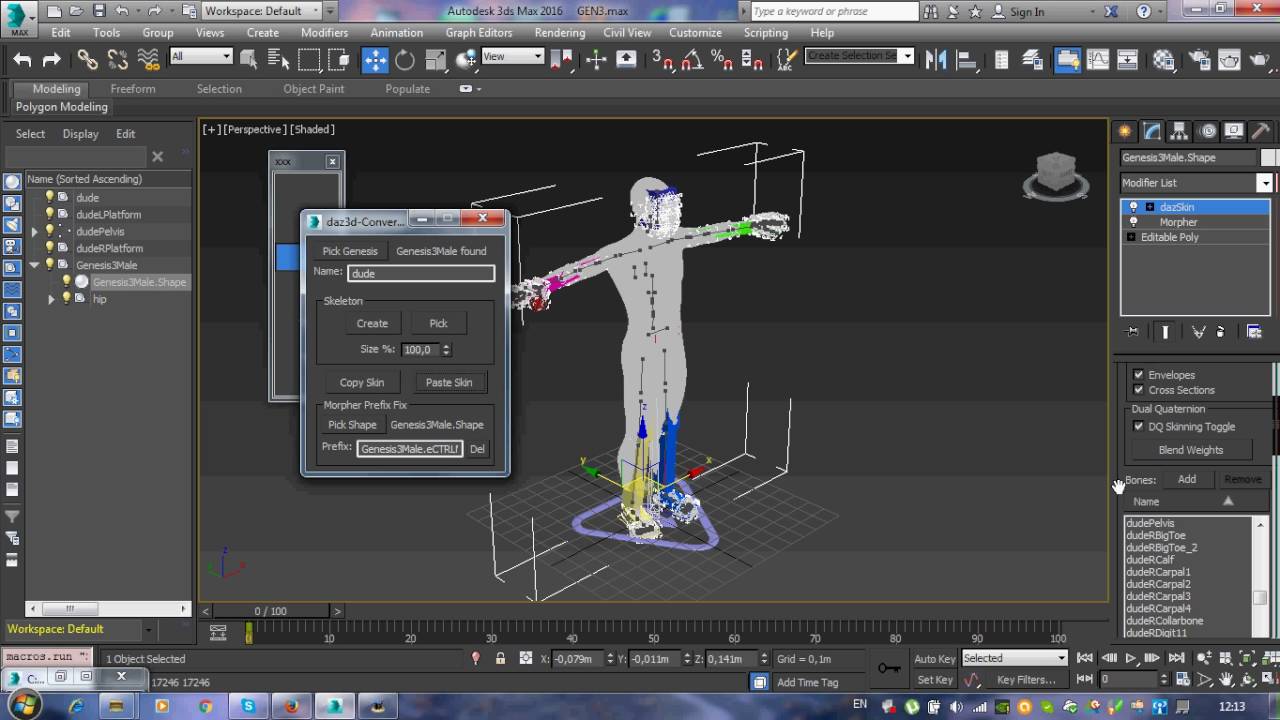
Task: Switch to the Hierarchy command panel tab
Action: pos(1180,131)
